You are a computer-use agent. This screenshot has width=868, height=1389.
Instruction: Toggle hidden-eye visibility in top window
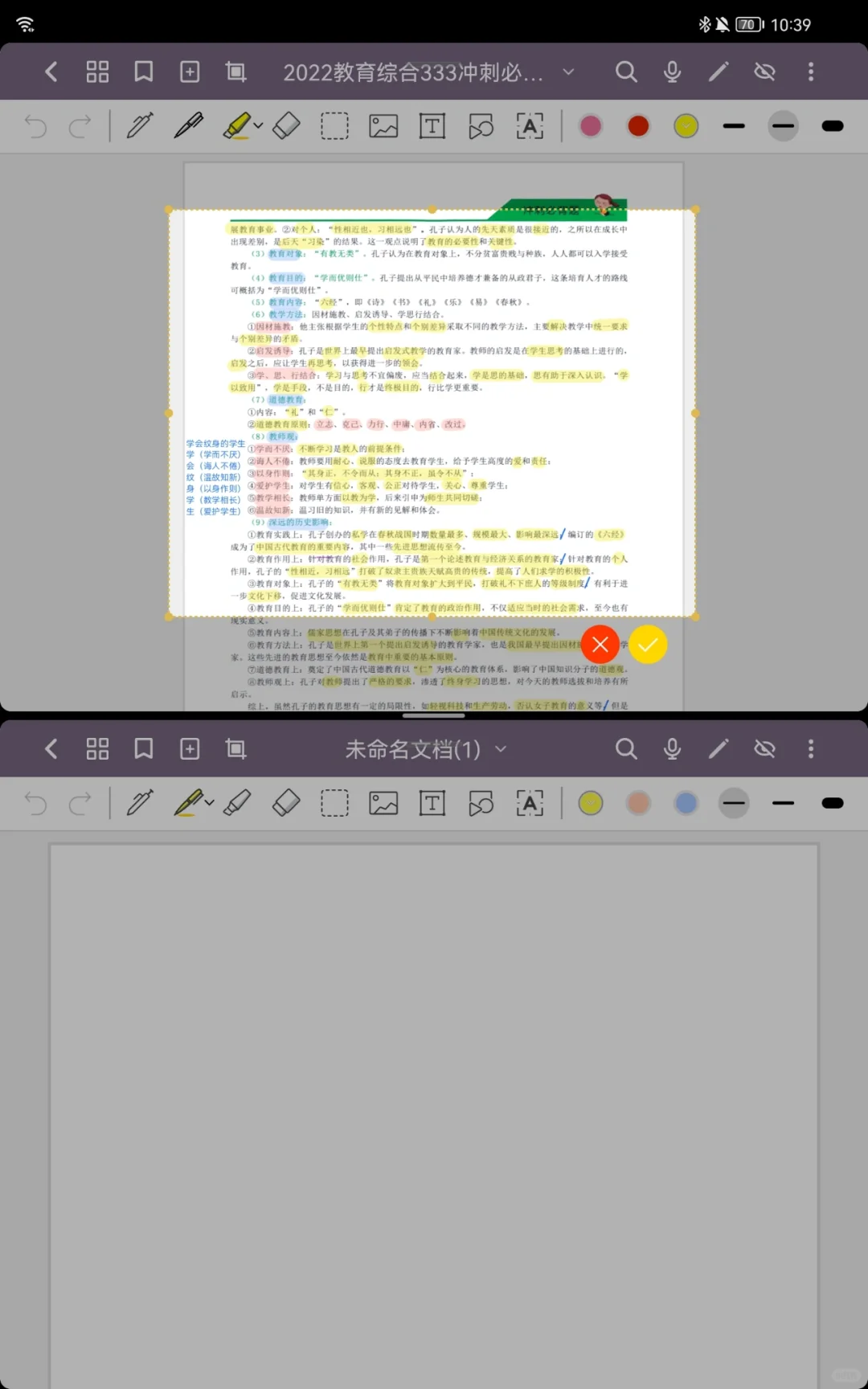point(764,72)
